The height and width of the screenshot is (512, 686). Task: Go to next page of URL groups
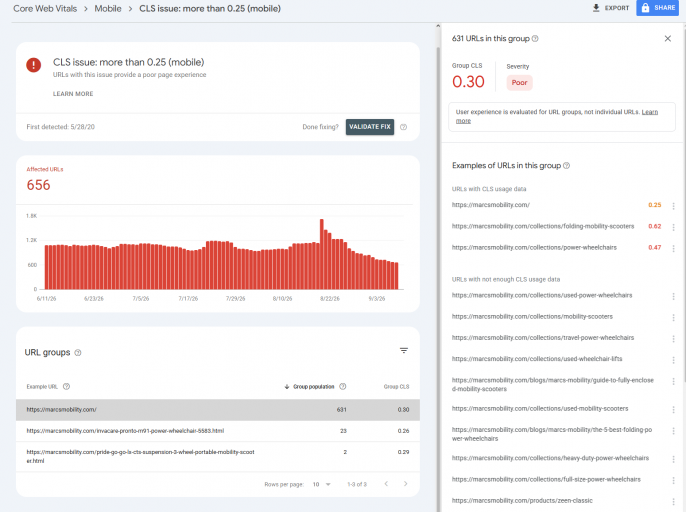coord(406,484)
